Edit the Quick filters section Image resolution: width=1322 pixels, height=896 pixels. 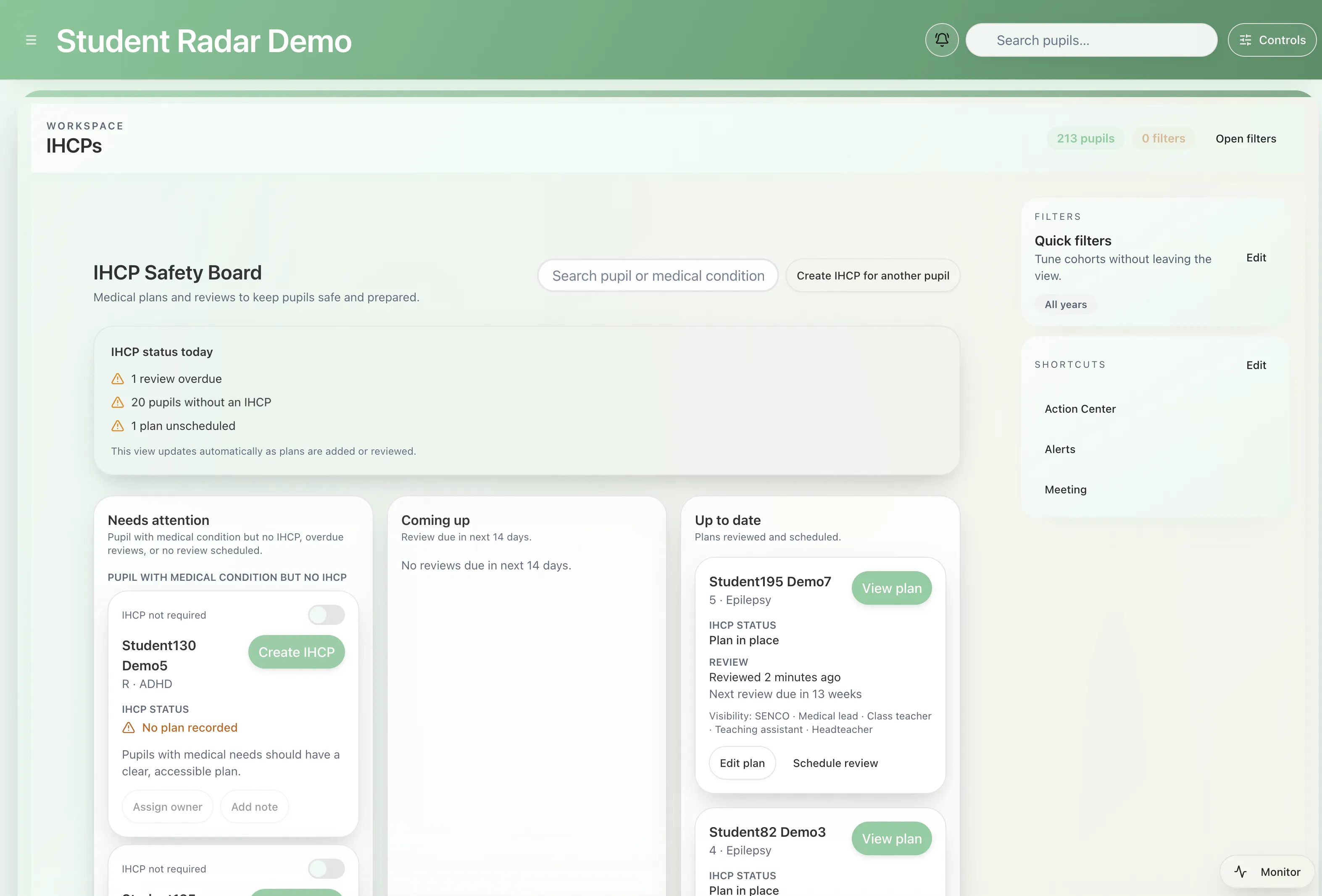coord(1256,258)
